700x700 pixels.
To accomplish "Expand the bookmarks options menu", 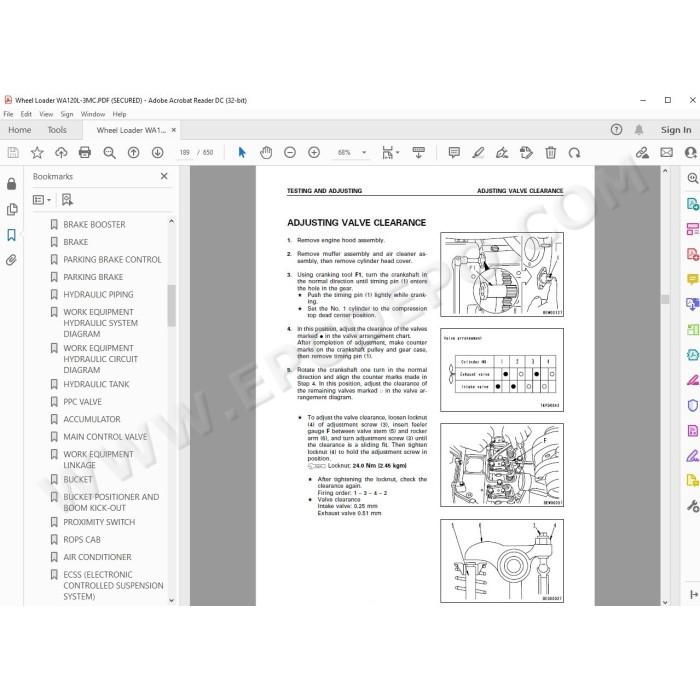I will point(42,200).
